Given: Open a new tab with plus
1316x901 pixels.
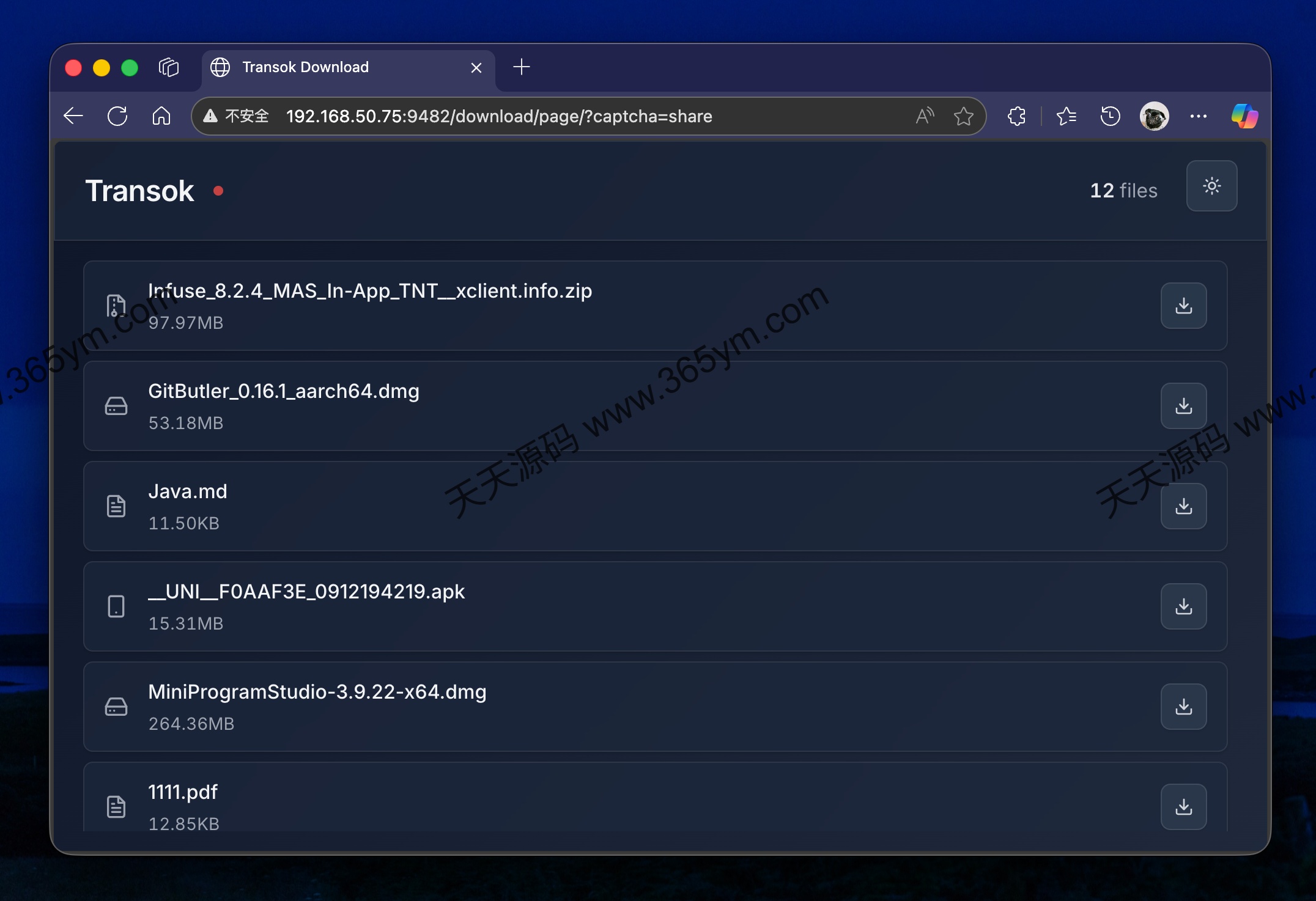Looking at the screenshot, I should (521, 67).
